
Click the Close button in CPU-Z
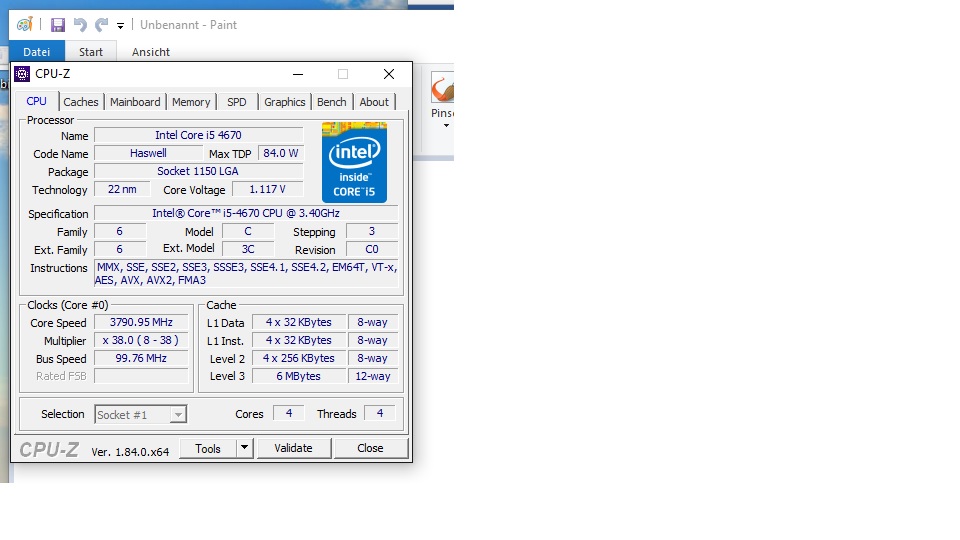point(370,448)
